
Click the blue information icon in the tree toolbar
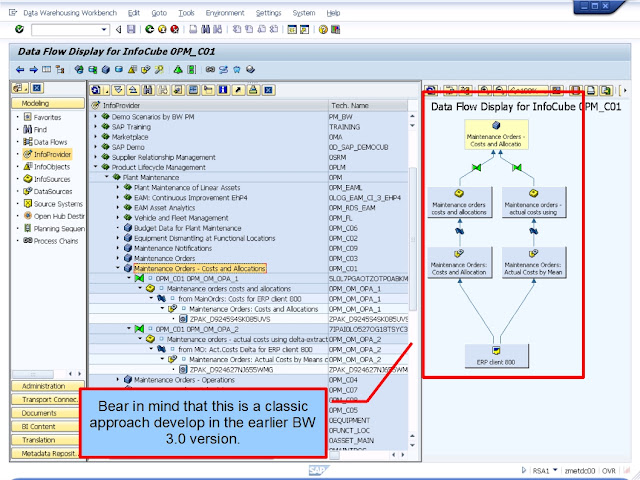(x=223, y=90)
